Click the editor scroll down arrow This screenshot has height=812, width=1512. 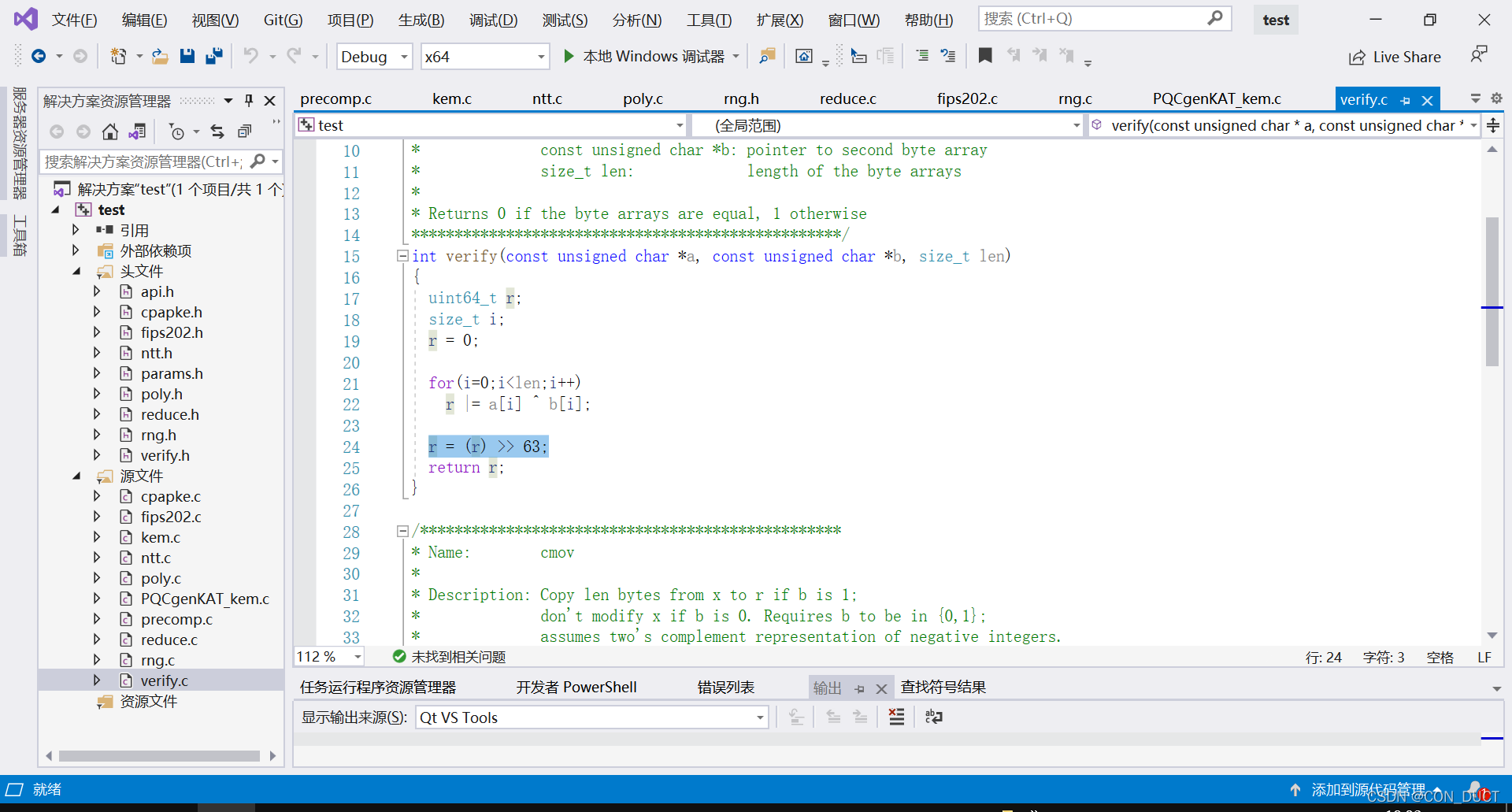pos(1492,636)
